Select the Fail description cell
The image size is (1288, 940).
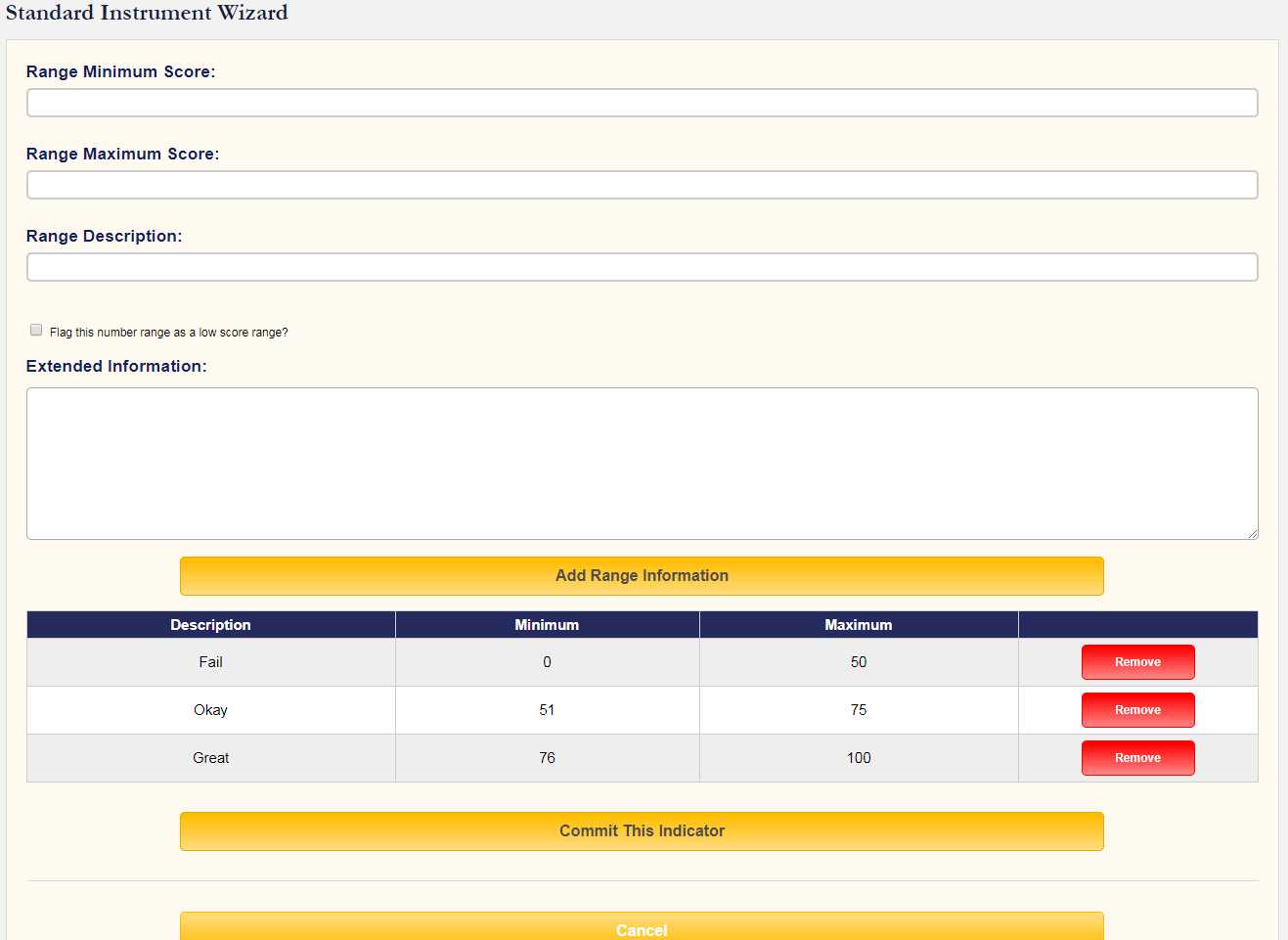[210, 662]
